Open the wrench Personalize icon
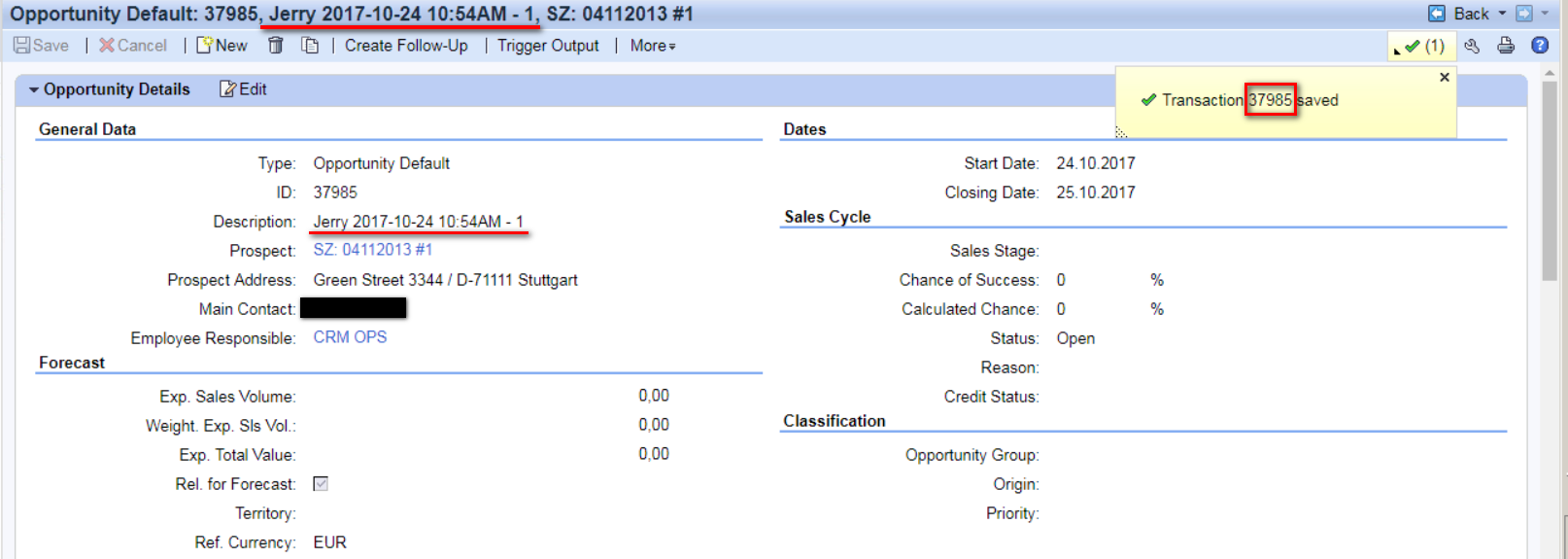Screen dimensions: 1568x559 (1472, 46)
